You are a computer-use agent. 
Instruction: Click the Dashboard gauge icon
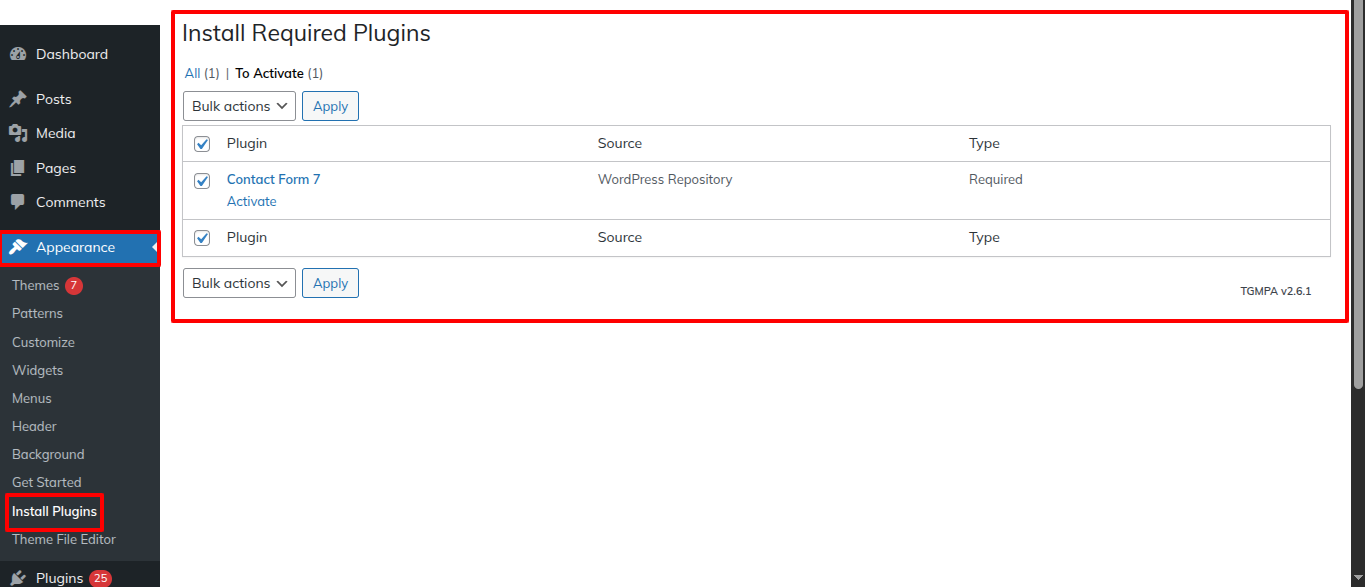point(18,54)
